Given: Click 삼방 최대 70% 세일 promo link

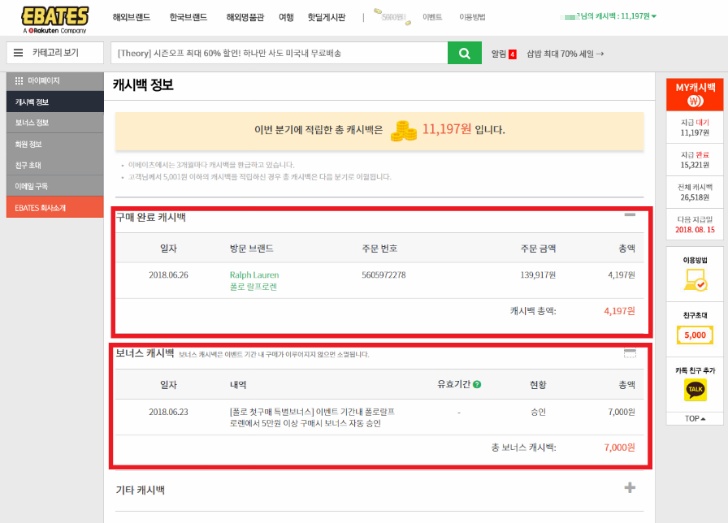Looking at the screenshot, I should 565,54.
